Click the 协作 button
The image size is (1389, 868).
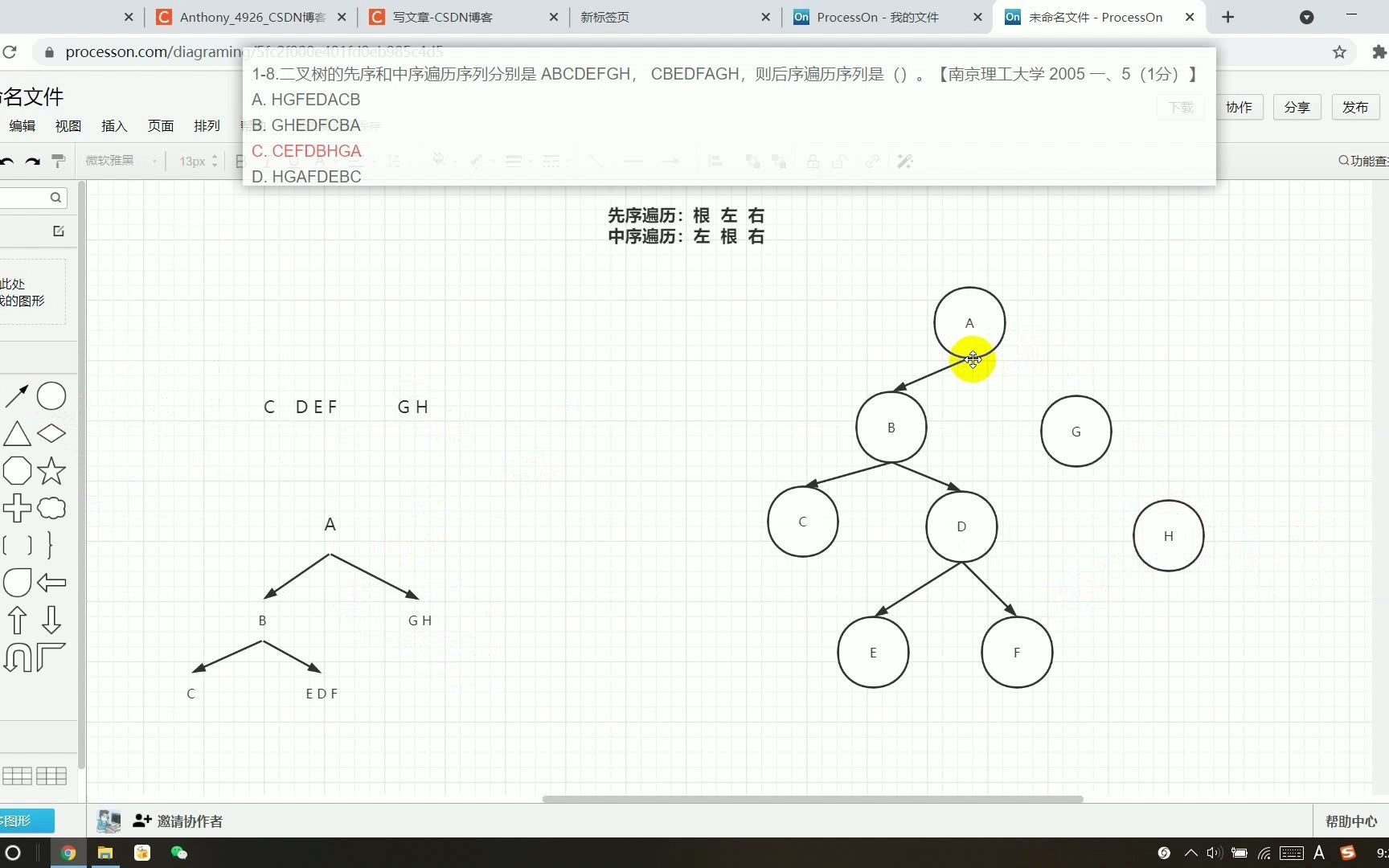(1239, 107)
